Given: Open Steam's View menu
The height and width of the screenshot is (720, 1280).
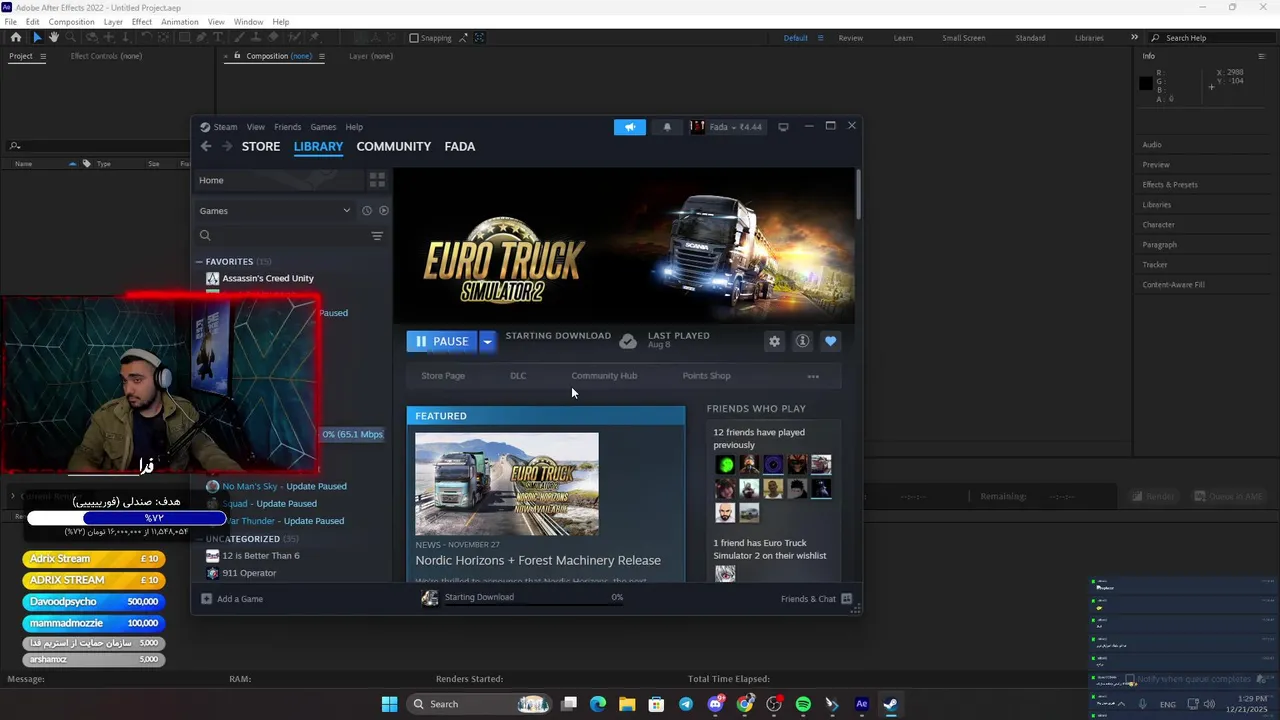Looking at the screenshot, I should 256,127.
